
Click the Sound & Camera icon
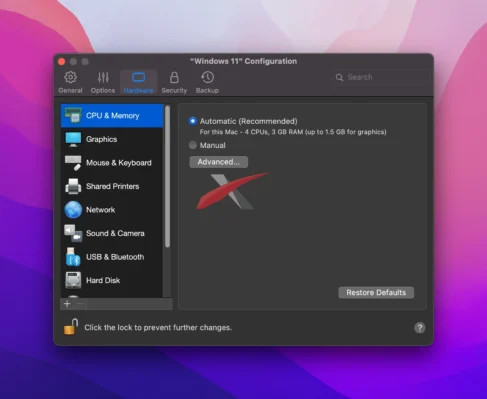[73, 233]
